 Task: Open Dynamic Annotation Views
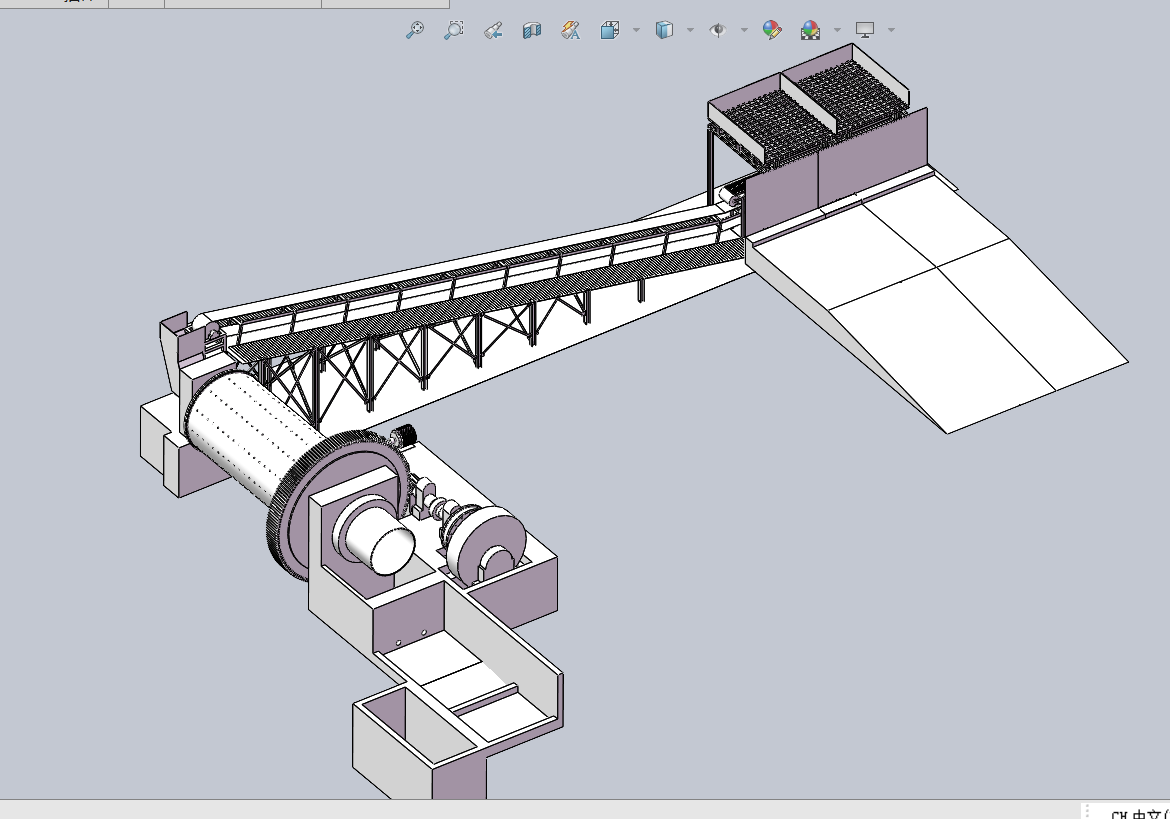571,30
